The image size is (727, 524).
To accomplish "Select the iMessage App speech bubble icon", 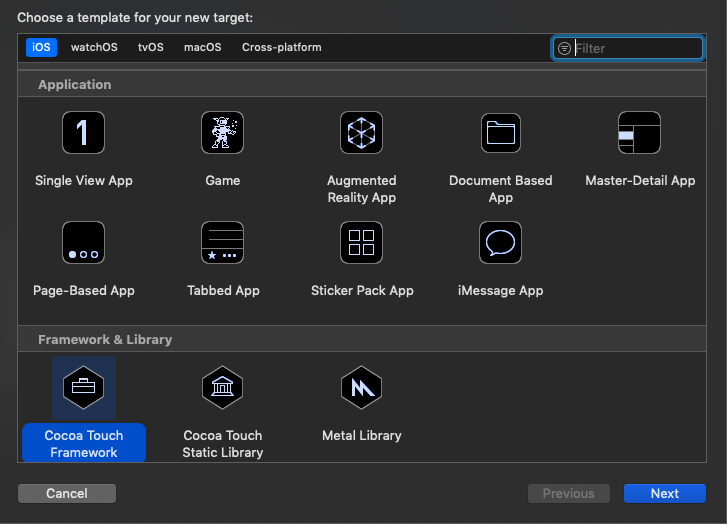I will point(500,243).
